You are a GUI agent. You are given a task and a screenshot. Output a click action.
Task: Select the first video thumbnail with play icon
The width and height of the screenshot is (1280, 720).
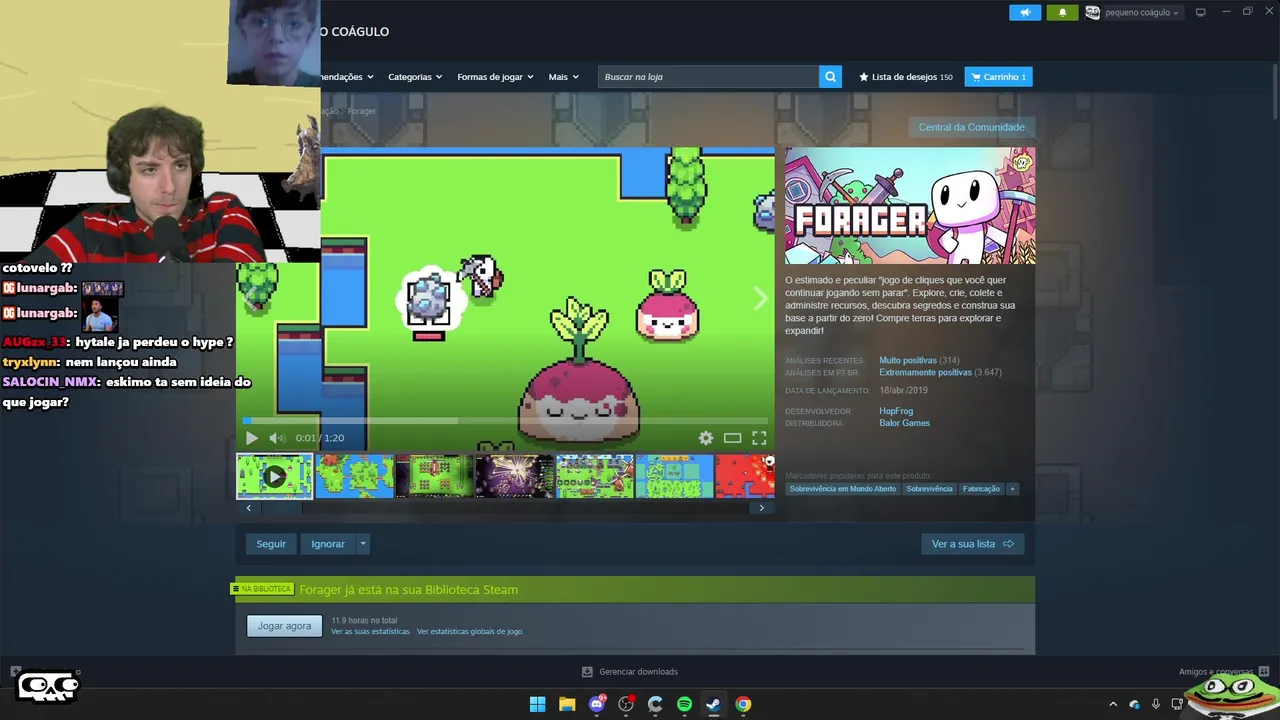[x=274, y=476]
